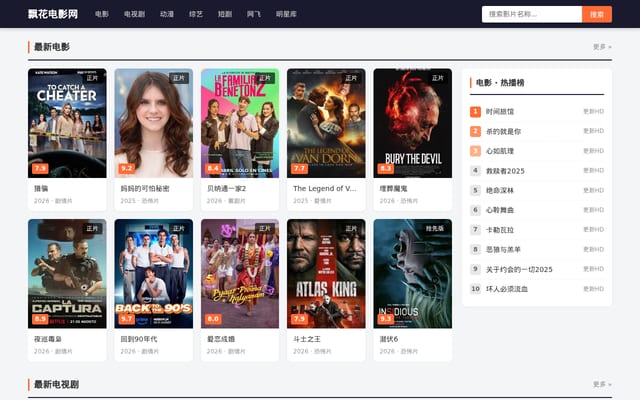640x400 pixels.
Task: Expand 更多 beside 最新电视剧
Action: click(x=602, y=384)
